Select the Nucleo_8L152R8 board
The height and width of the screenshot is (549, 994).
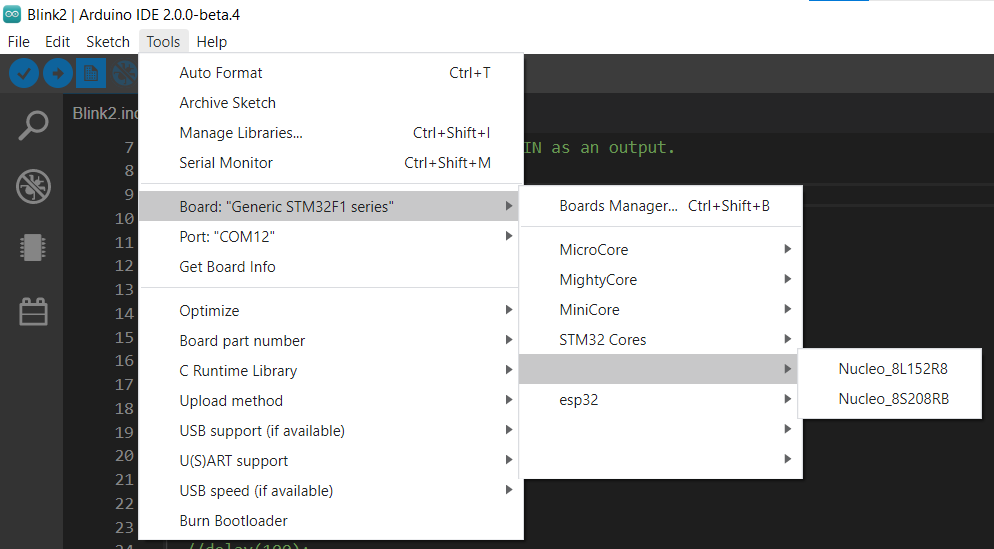pos(889,369)
